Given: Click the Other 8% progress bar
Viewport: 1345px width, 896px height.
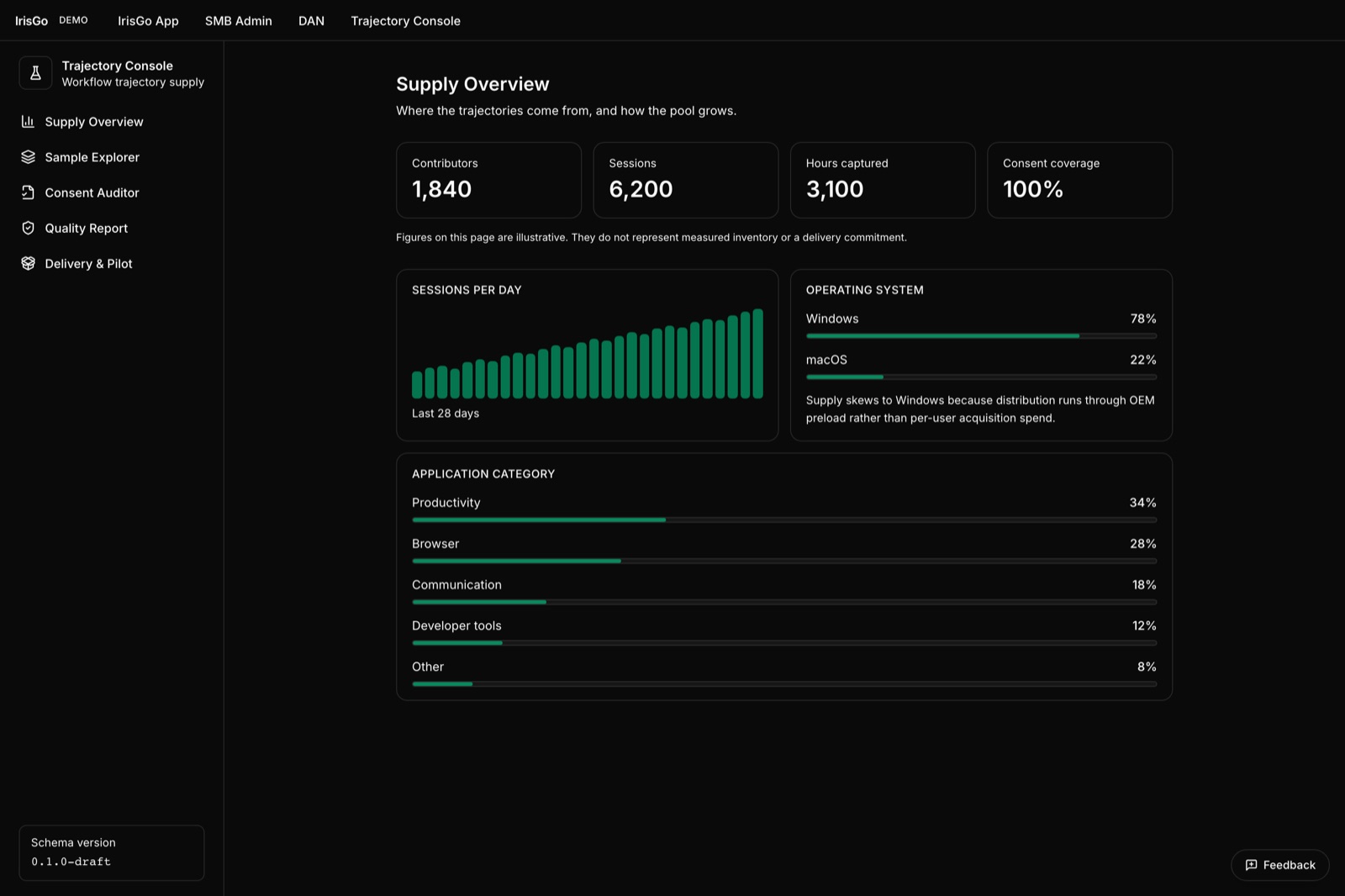Looking at the screenshot, I should pyautogui.click(x=784, y=684).
